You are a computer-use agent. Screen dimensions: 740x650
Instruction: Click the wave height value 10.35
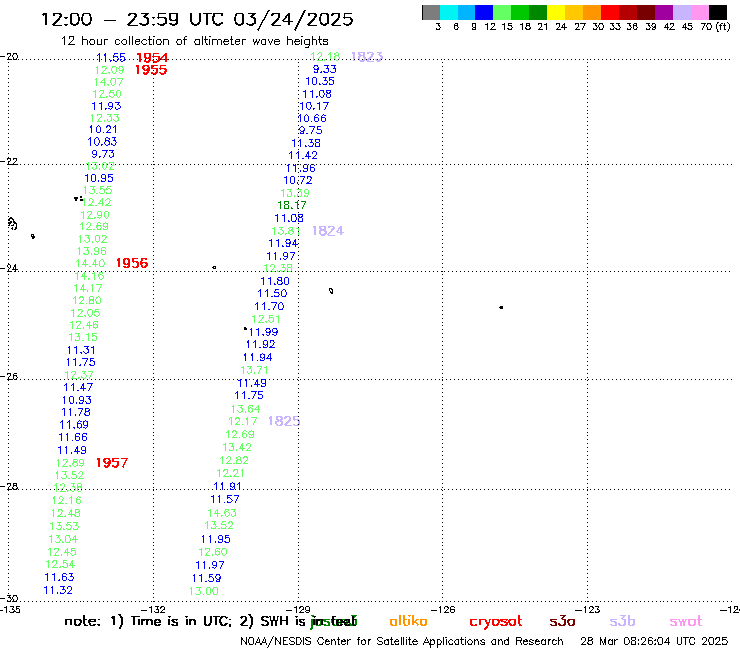pyautogui.click(x=320, y=82)
